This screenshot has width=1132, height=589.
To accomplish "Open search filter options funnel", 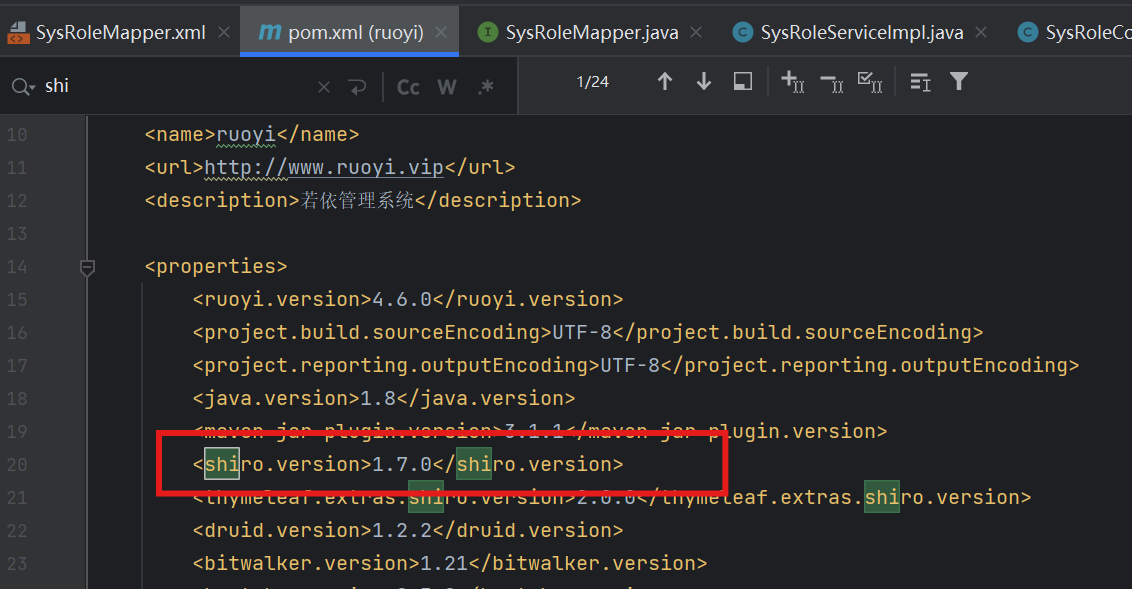I will pos(959,82).
